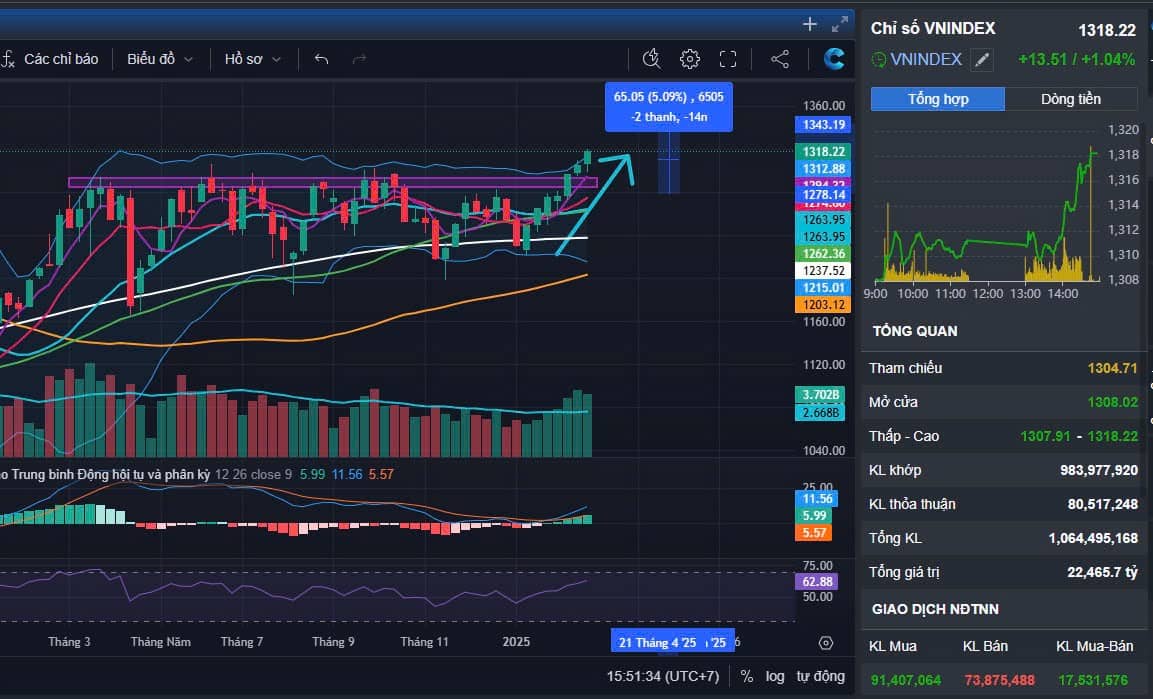Undo the last chart action
The image size is (1153, 699).
point(321,59)
